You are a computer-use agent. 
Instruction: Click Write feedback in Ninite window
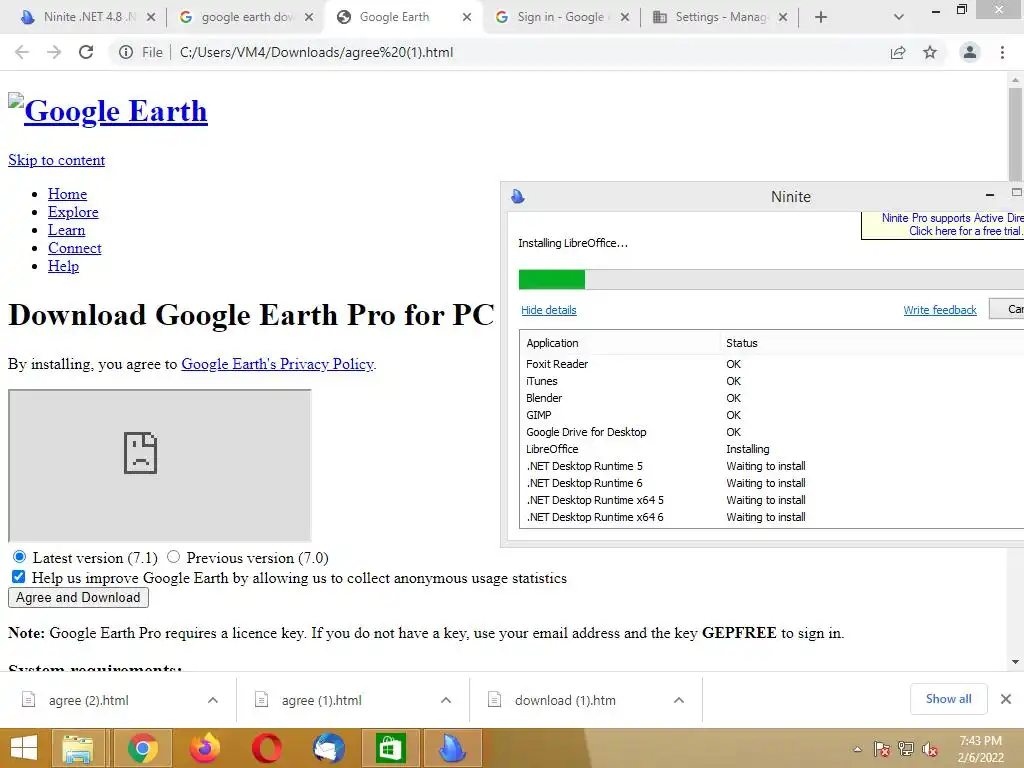(940, 310)
